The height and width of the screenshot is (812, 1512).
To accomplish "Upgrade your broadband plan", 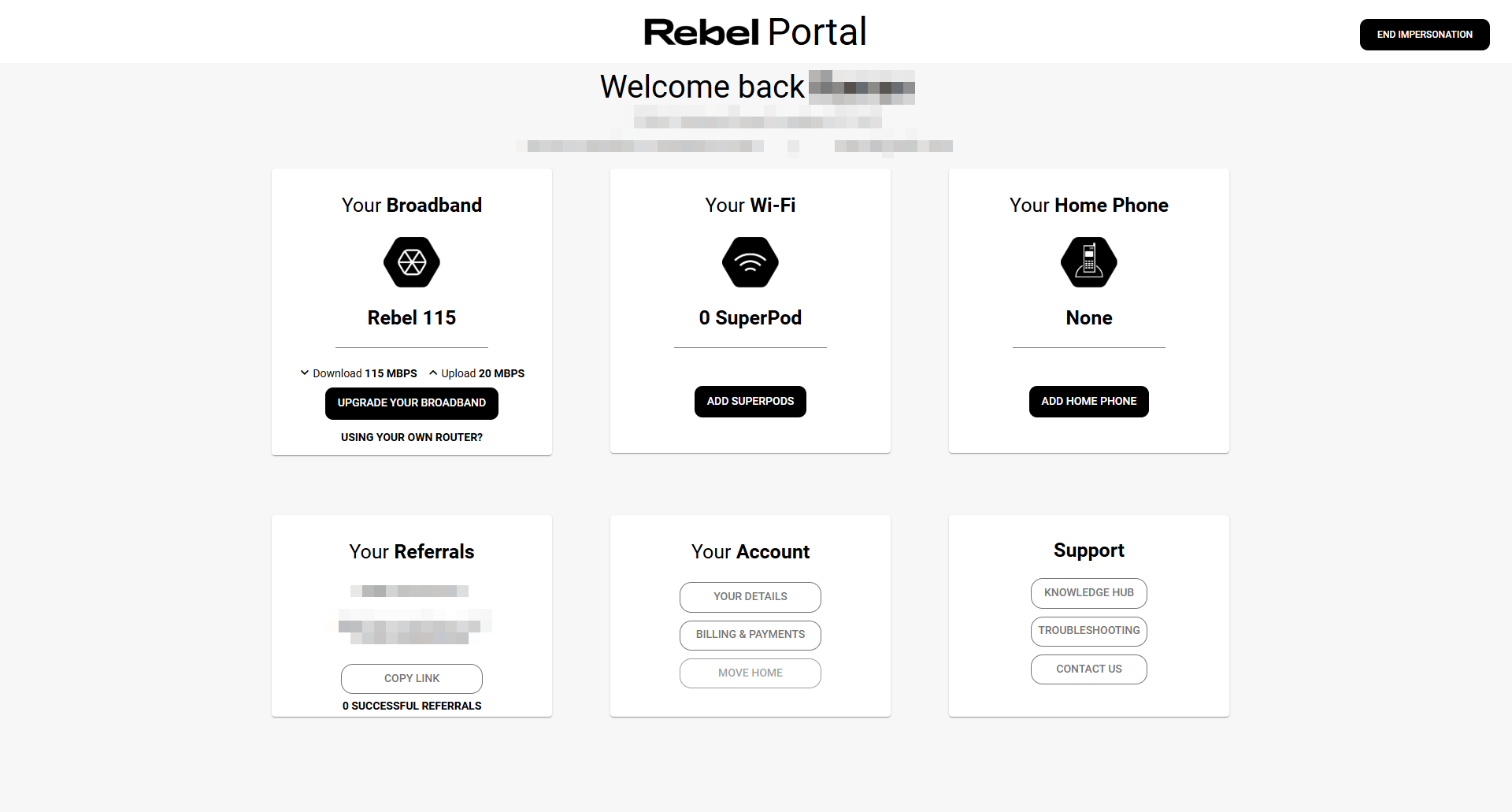I will click(412, 403).
